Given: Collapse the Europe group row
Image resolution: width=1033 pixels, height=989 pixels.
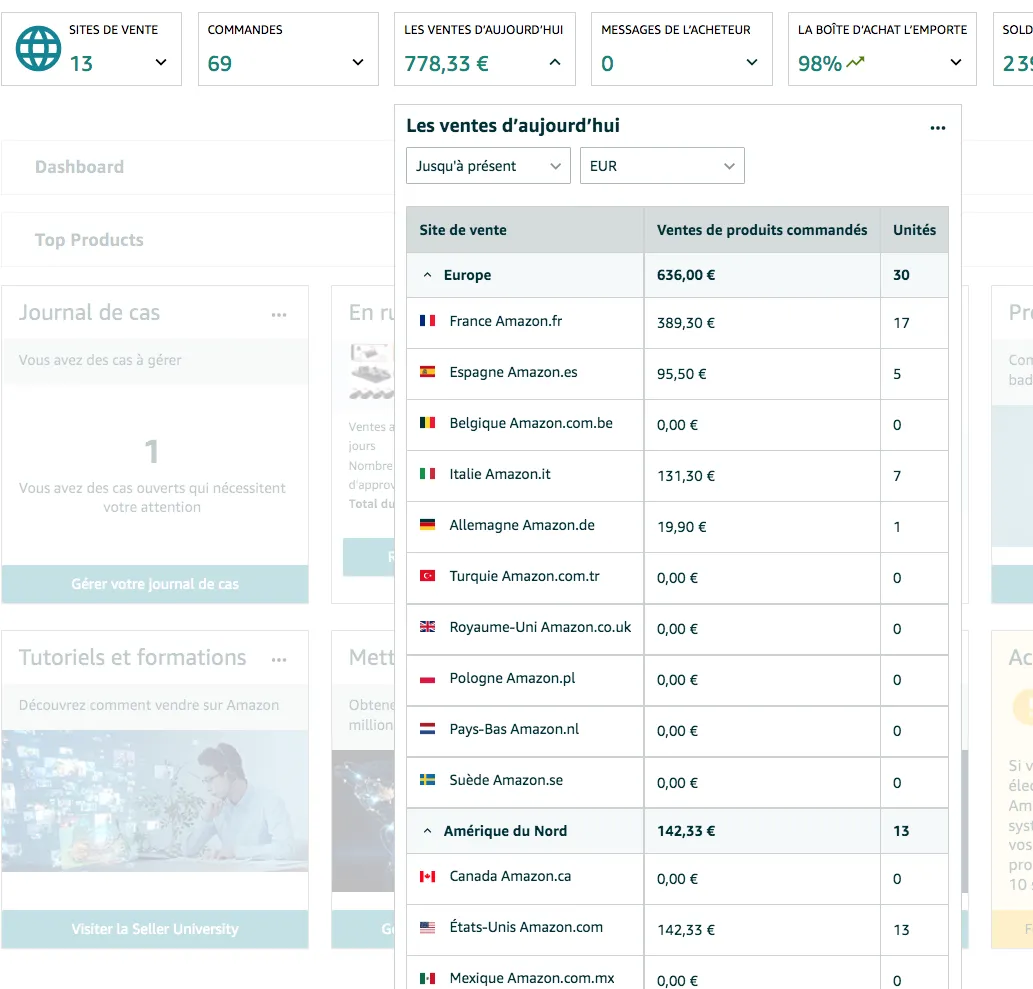Looking at the screenshot, I should coord(428,275).
